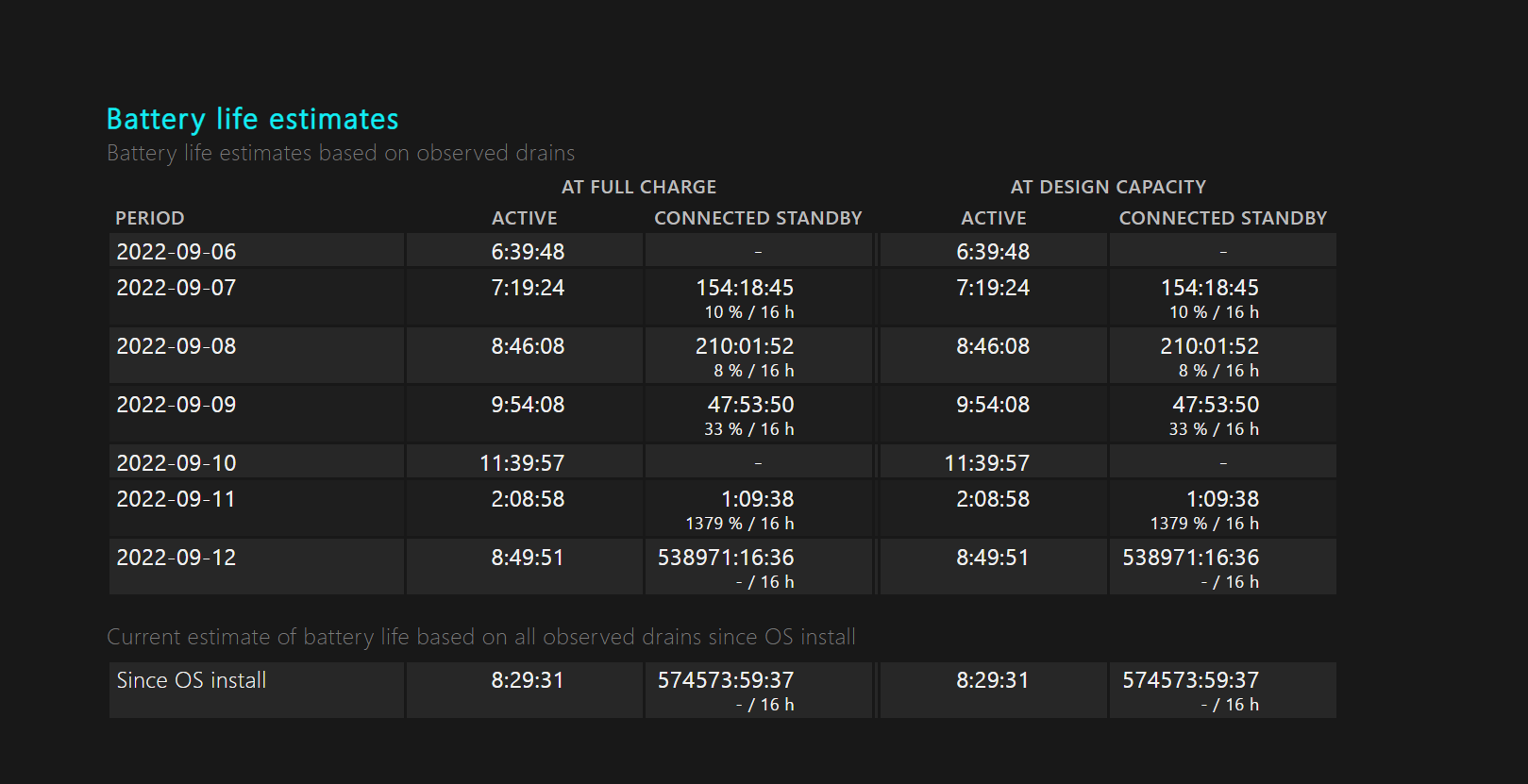Click the 'Battery life estimates' heading

(252, 119)
